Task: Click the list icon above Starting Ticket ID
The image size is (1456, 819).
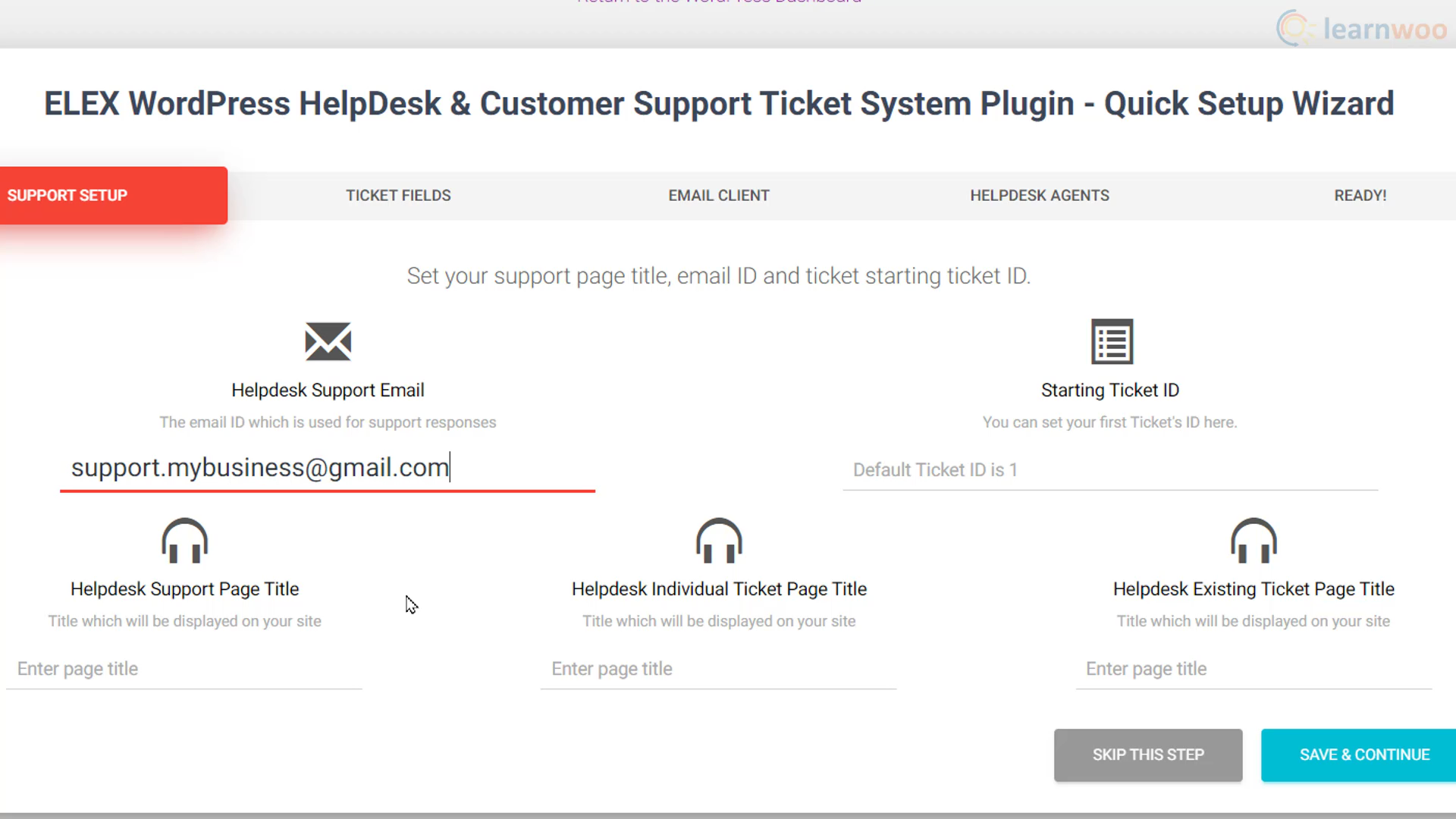Action: [x=1112, y=341]
